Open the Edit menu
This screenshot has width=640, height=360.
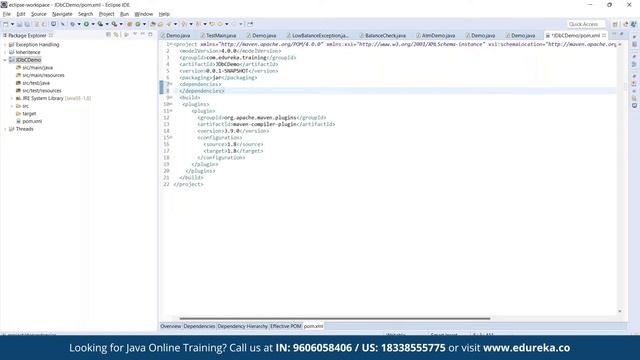point(21,14)
